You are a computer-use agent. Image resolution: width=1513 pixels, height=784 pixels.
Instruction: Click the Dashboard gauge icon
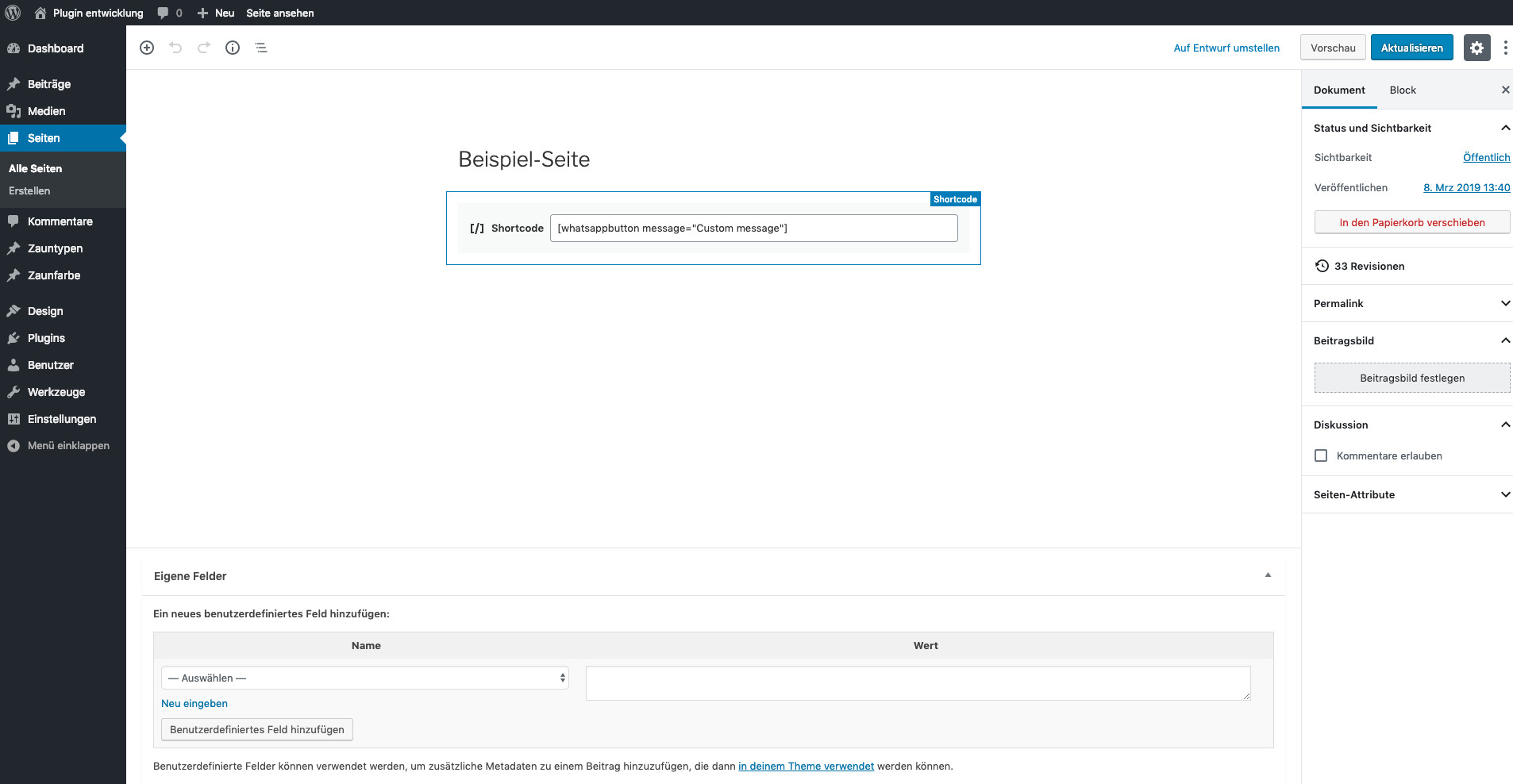pyautogui.click(x=13, y=48)
